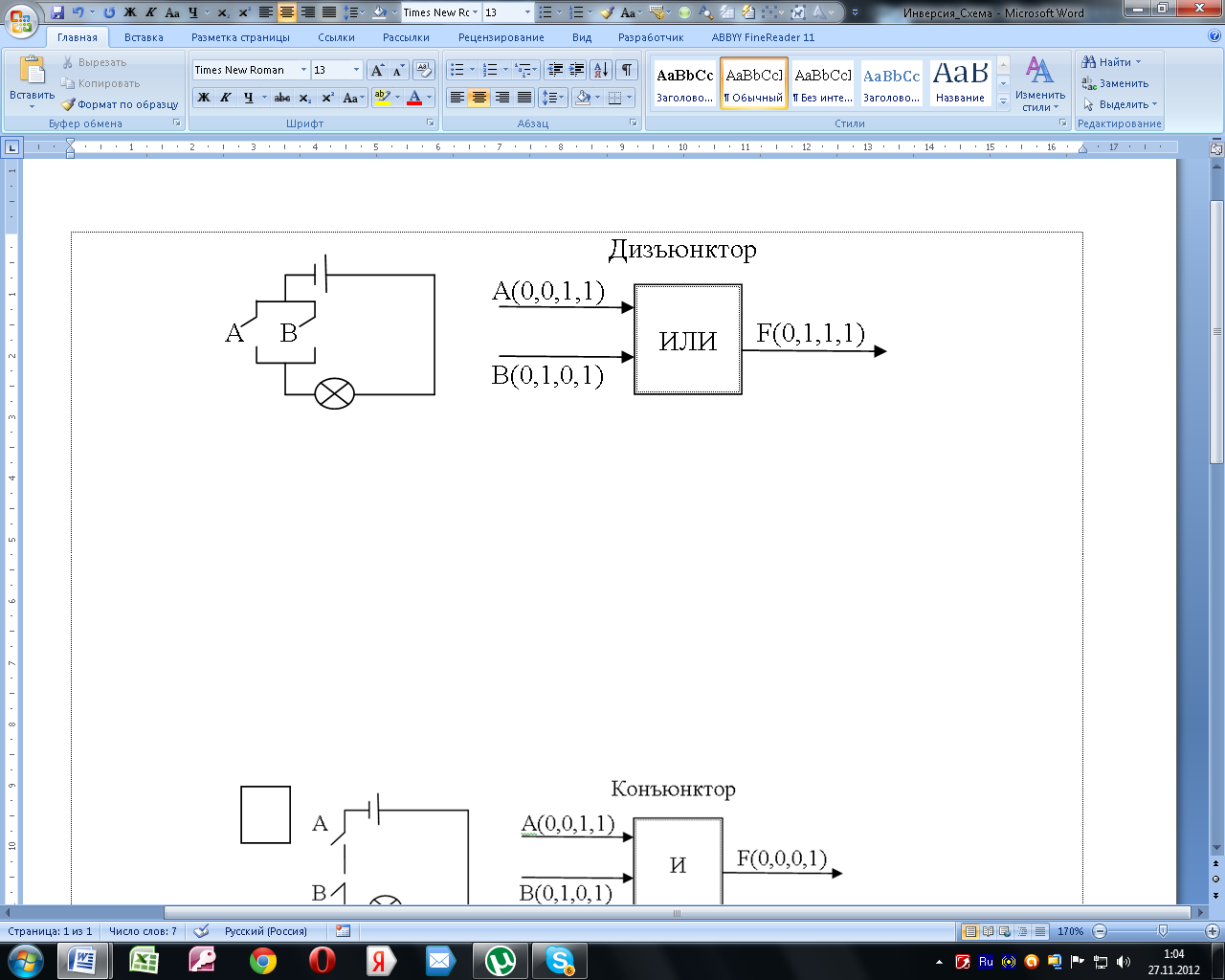The image size is (1225, 980).
Task: Select the Название (Title) style
Action: click(960, 84)
